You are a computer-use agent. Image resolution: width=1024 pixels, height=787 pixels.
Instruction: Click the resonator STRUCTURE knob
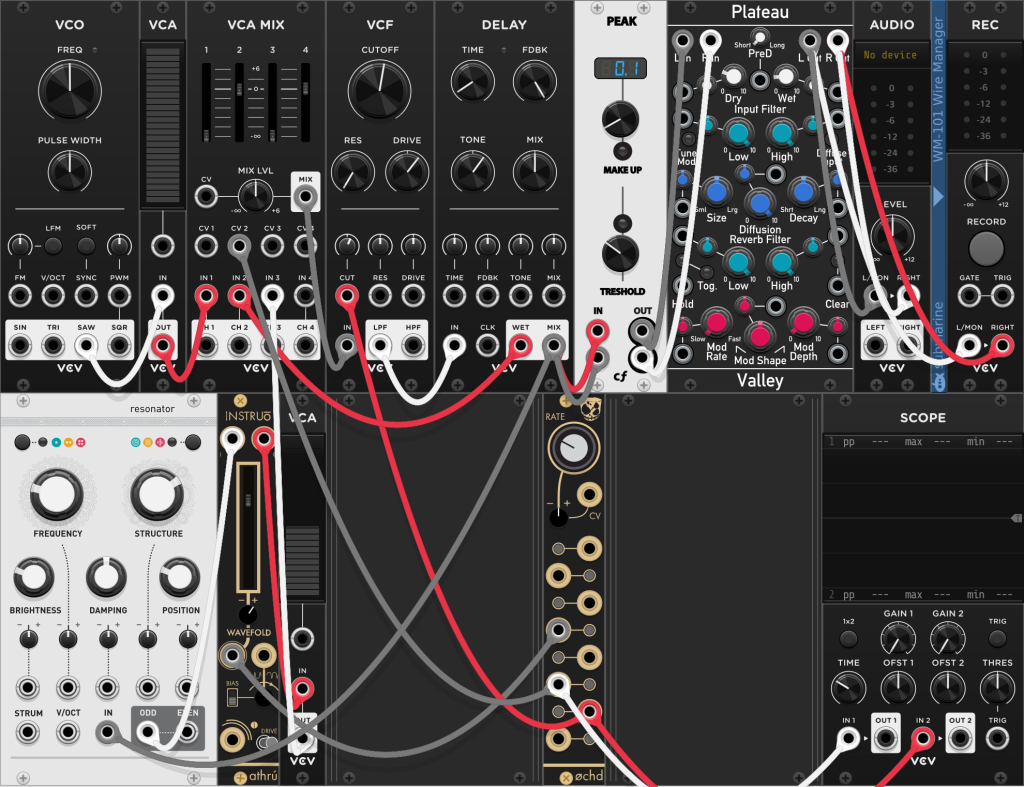coord(157,494)
